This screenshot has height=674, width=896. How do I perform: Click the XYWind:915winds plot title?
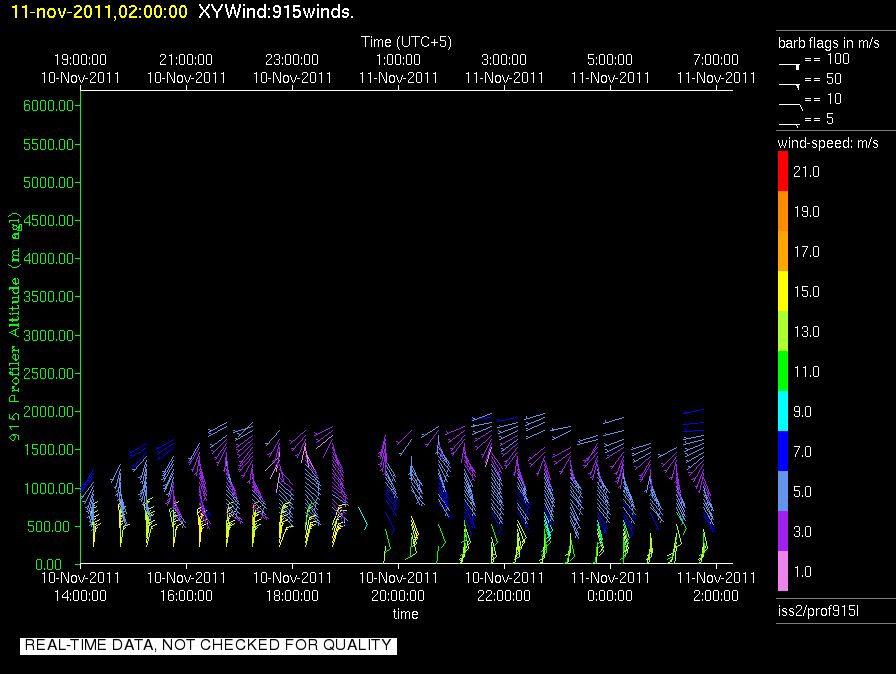276,12
